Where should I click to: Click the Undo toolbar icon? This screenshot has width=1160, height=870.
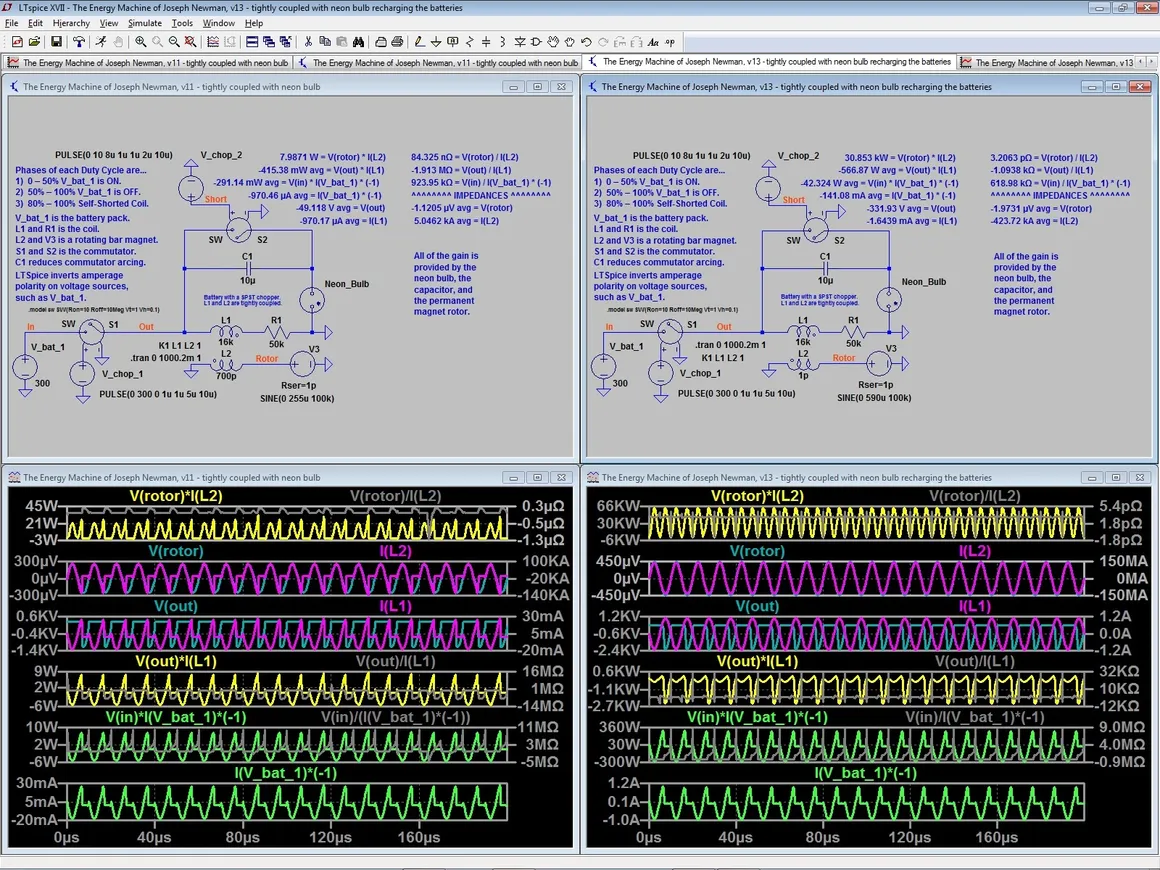tap(586, 42)
